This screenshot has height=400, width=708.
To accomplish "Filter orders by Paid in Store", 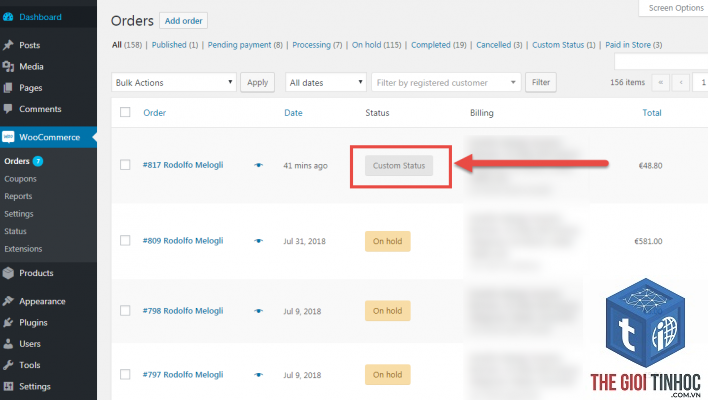I will pyautogui.click(x=628, y=45).
